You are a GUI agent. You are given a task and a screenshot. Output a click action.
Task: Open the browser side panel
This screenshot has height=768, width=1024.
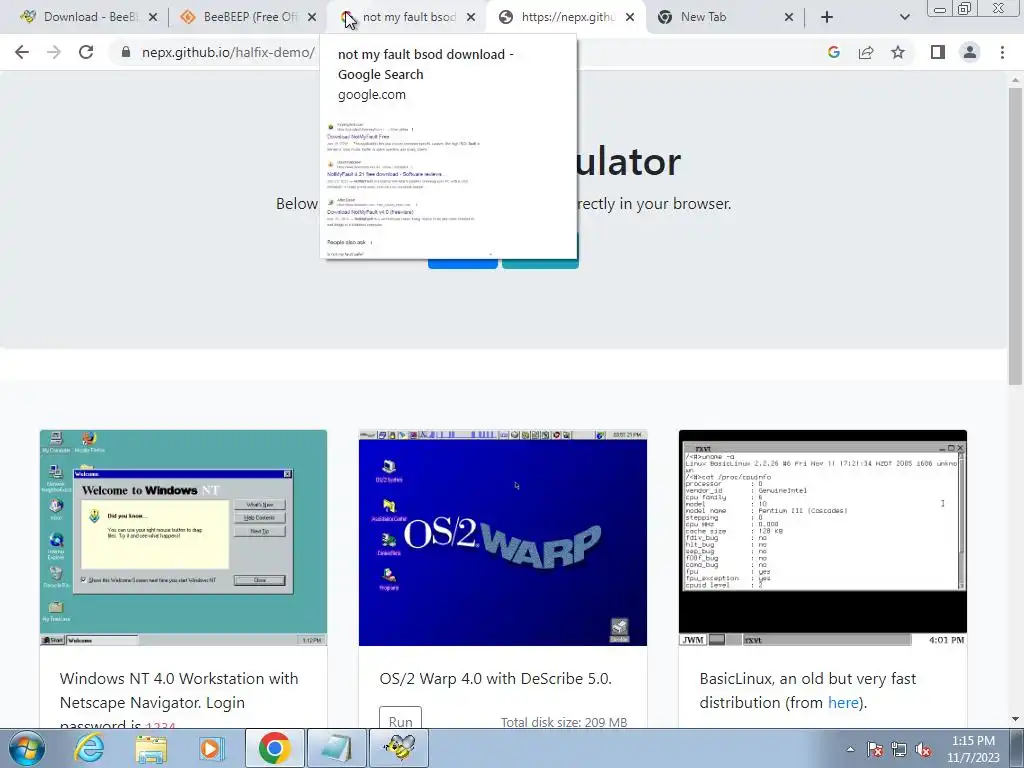938,52
